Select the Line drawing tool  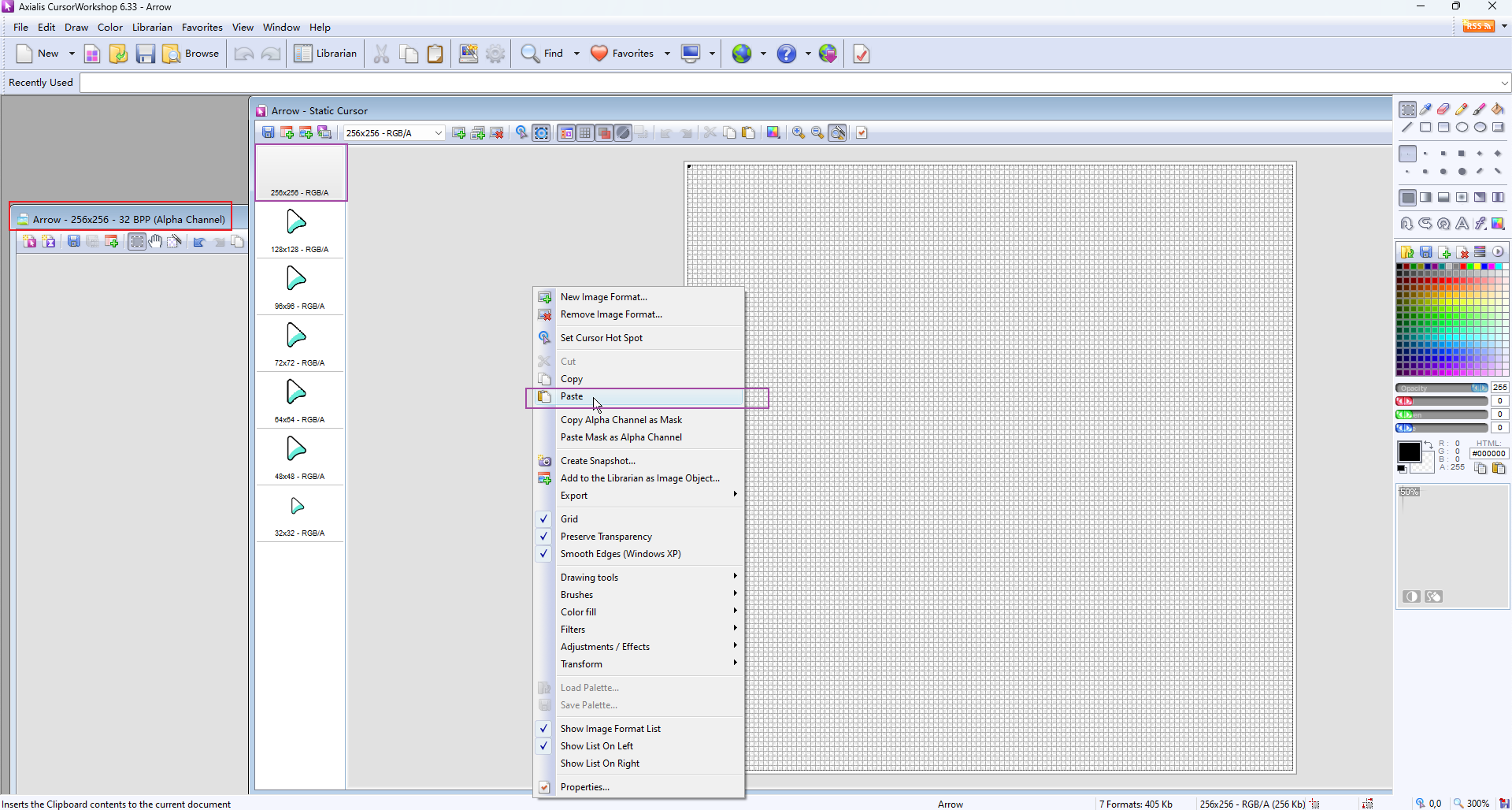[1407, 128]
